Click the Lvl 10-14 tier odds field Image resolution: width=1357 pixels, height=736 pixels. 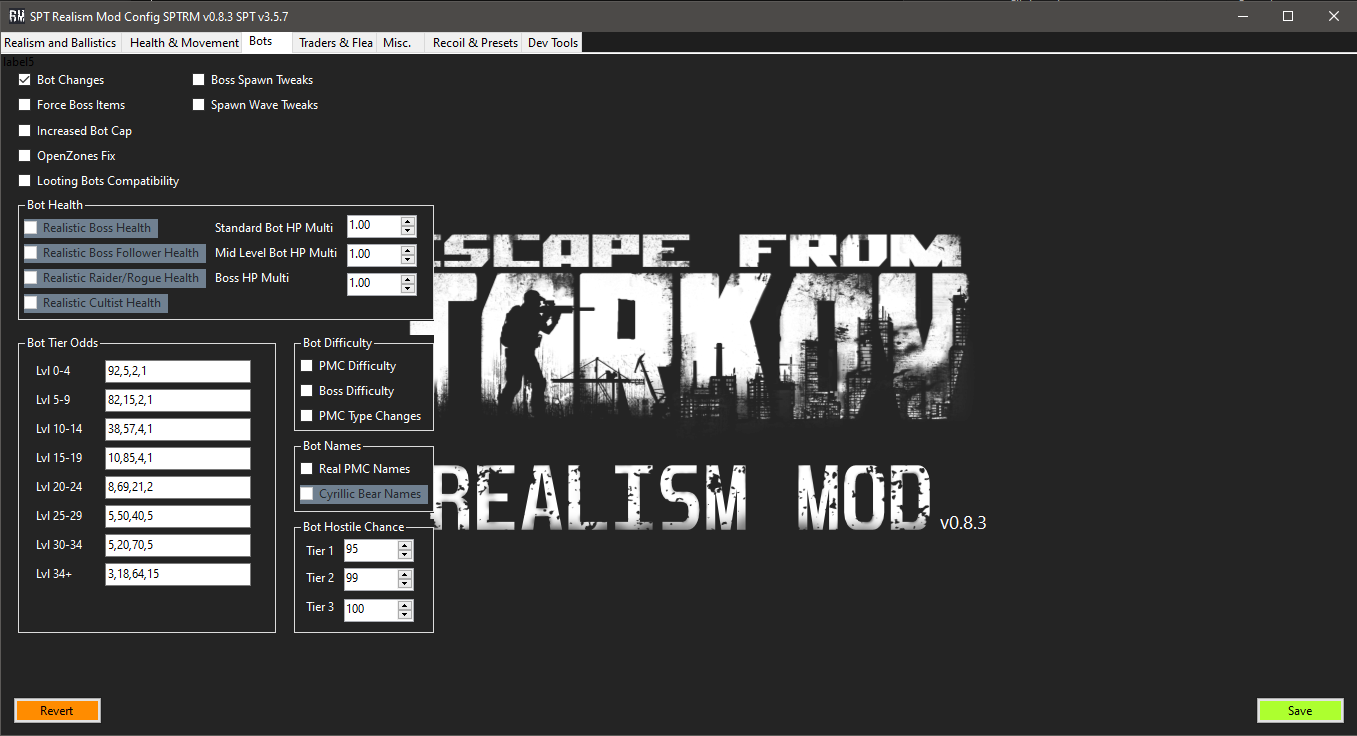click(178, 429)
